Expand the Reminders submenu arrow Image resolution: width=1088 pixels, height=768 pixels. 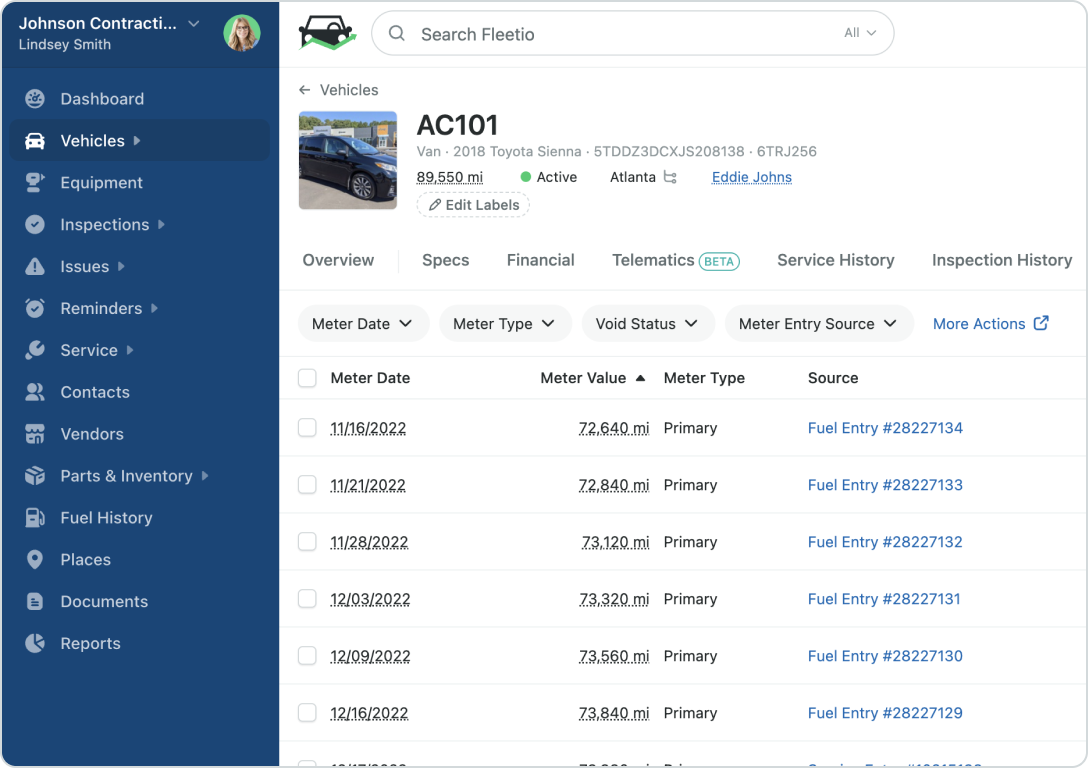tap(155, 308)
